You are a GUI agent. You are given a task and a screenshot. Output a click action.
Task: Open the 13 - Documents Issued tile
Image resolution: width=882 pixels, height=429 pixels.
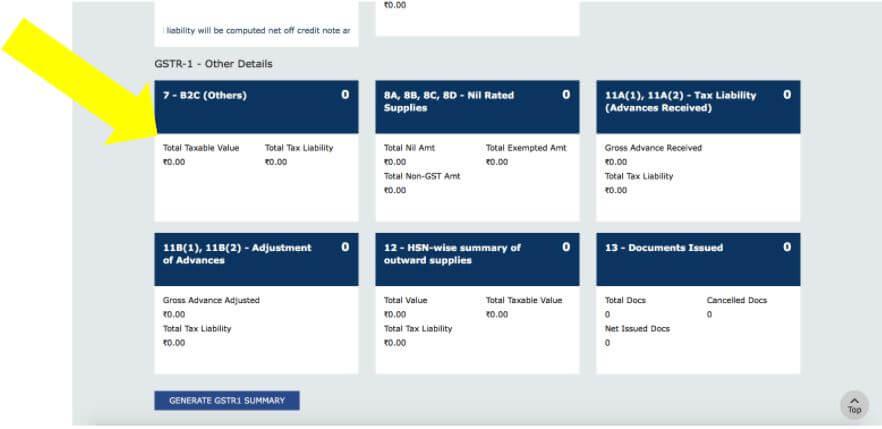698,259
